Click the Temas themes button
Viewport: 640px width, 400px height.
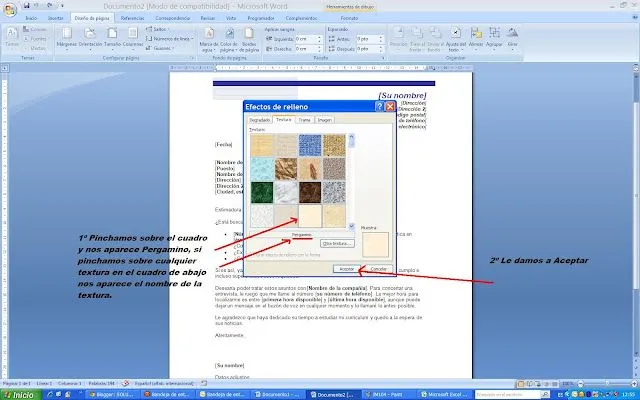(12, 38)
